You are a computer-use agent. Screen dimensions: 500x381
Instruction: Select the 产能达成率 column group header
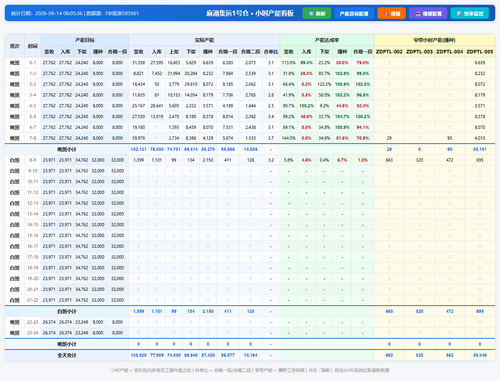click(x=327, y=40)
